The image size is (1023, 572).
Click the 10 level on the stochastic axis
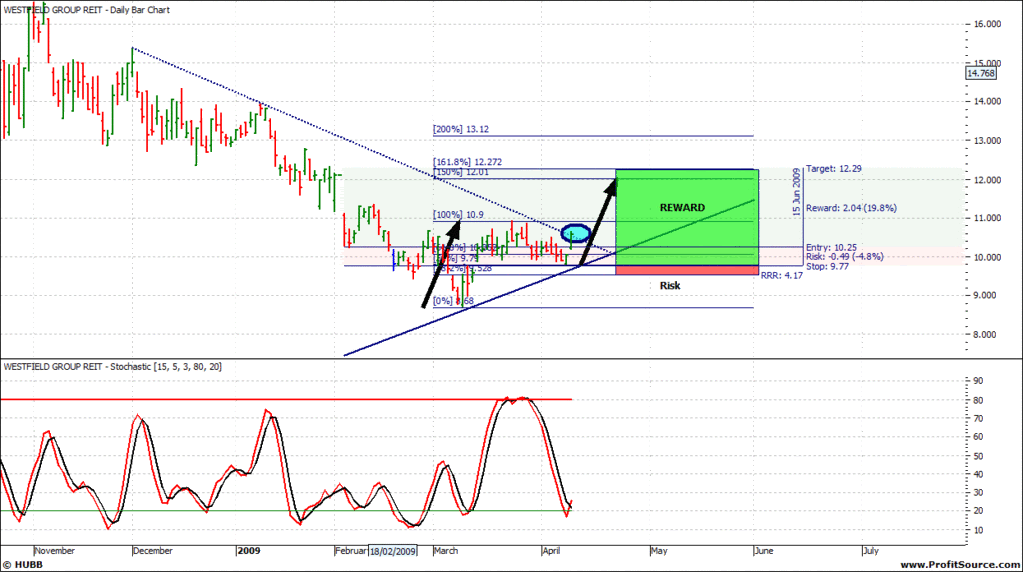pyautogui.click(x=977, y=530)
